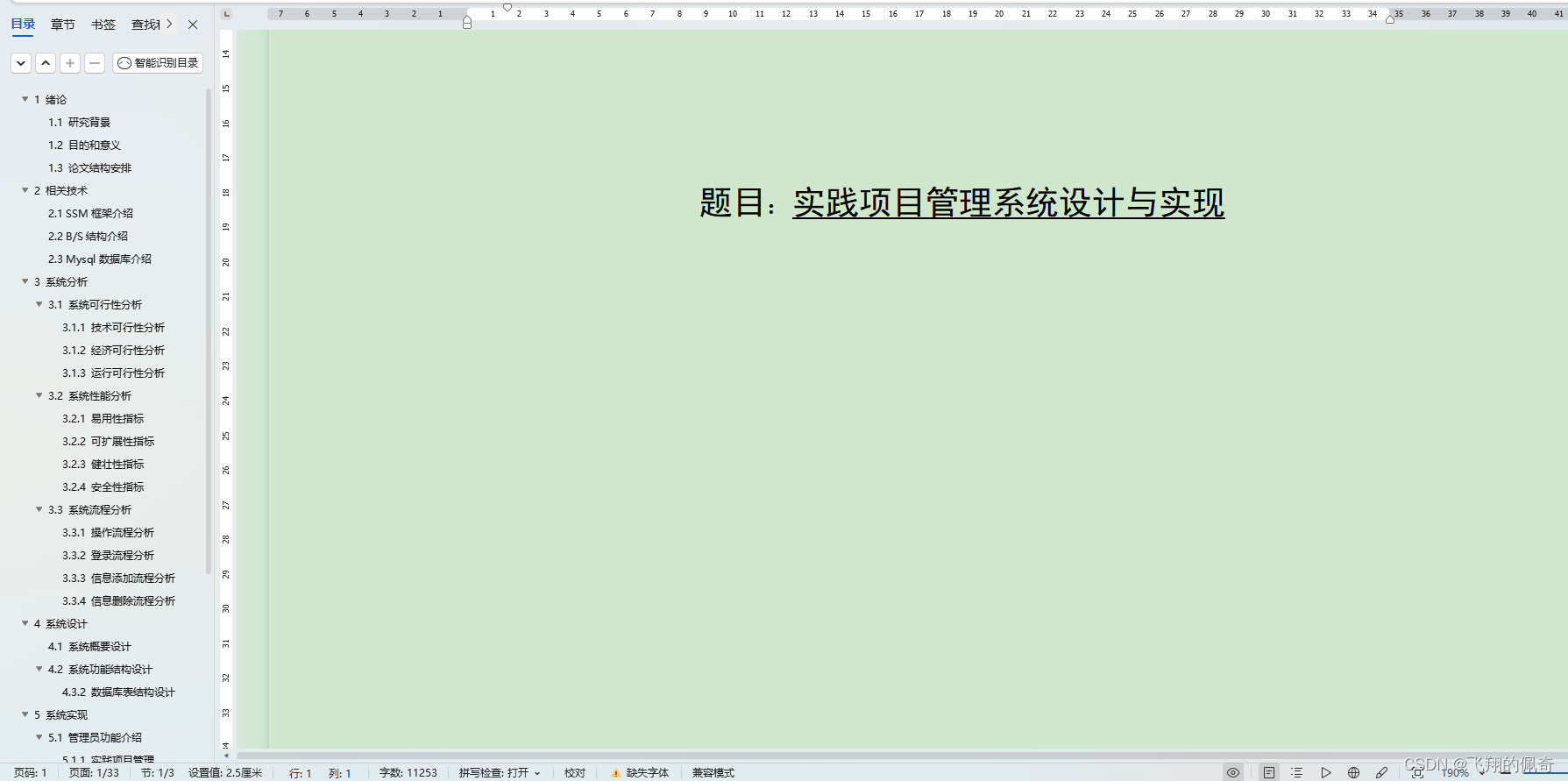Image resolution: width=1568 pixels, height=781 pixels.
Task: Click the outline pane vertical scrollbar
Action: [209, 331]
